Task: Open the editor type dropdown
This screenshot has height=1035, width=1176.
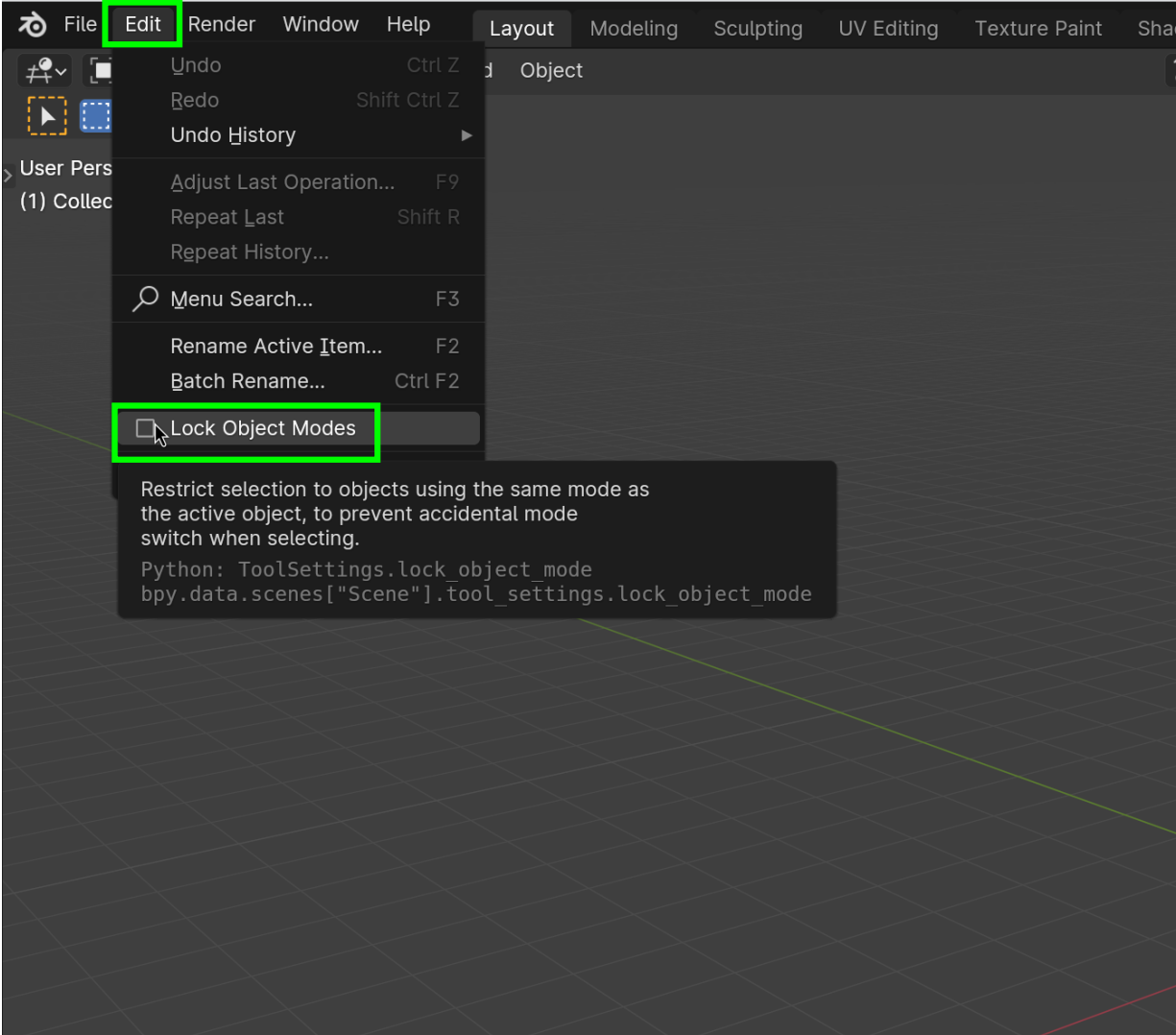Action: (46, 71)
